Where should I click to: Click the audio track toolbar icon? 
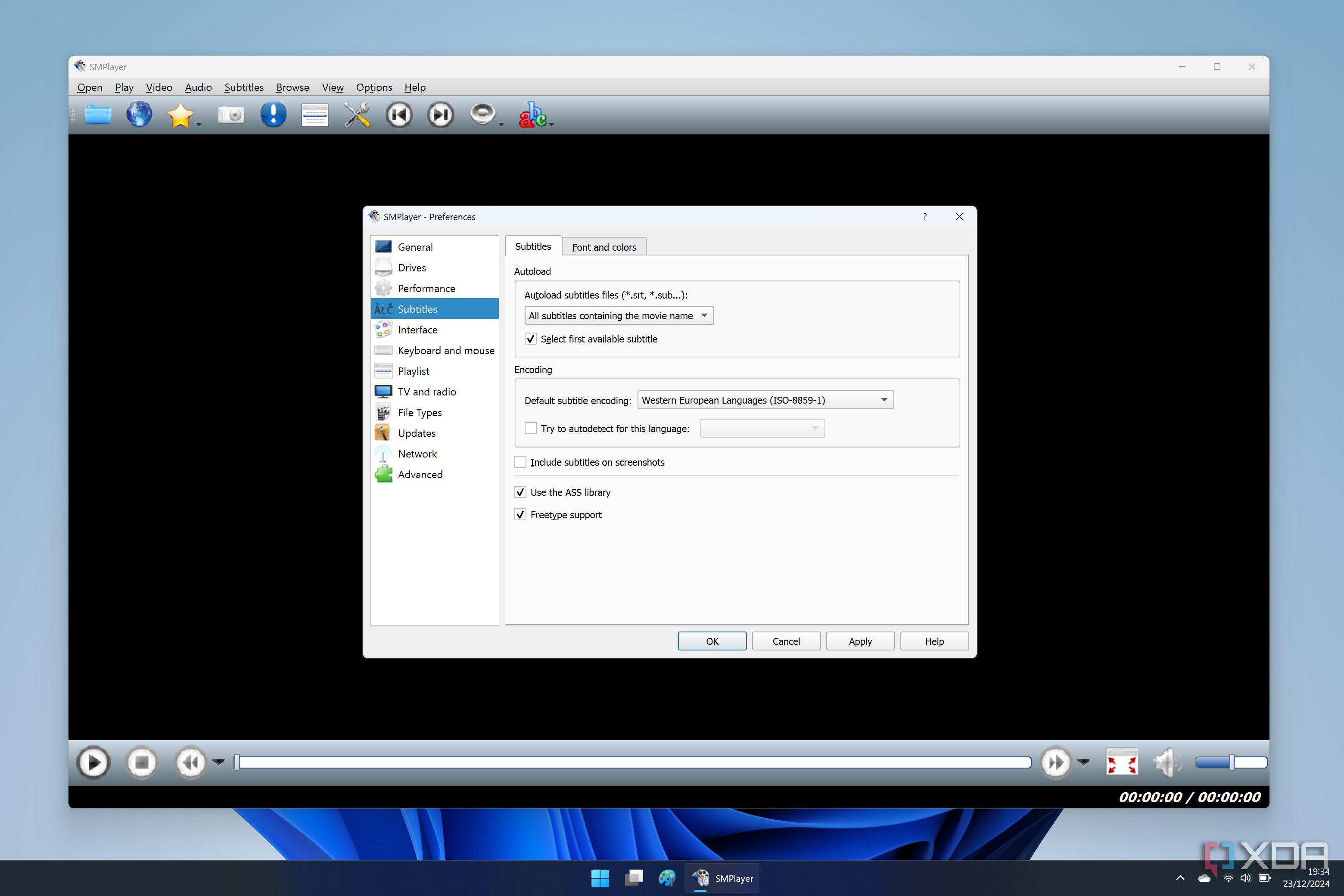pyautogui.click(x=482, y=114)
